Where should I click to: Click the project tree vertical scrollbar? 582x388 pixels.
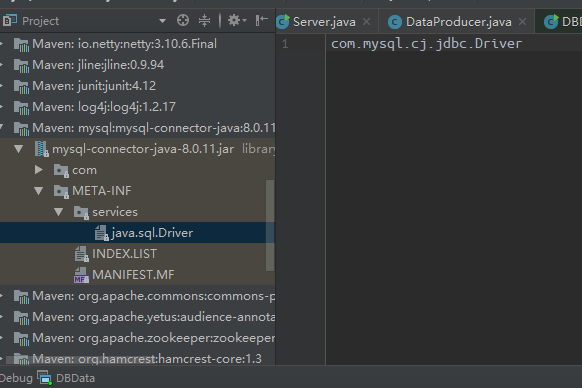(x=270, y=225)
